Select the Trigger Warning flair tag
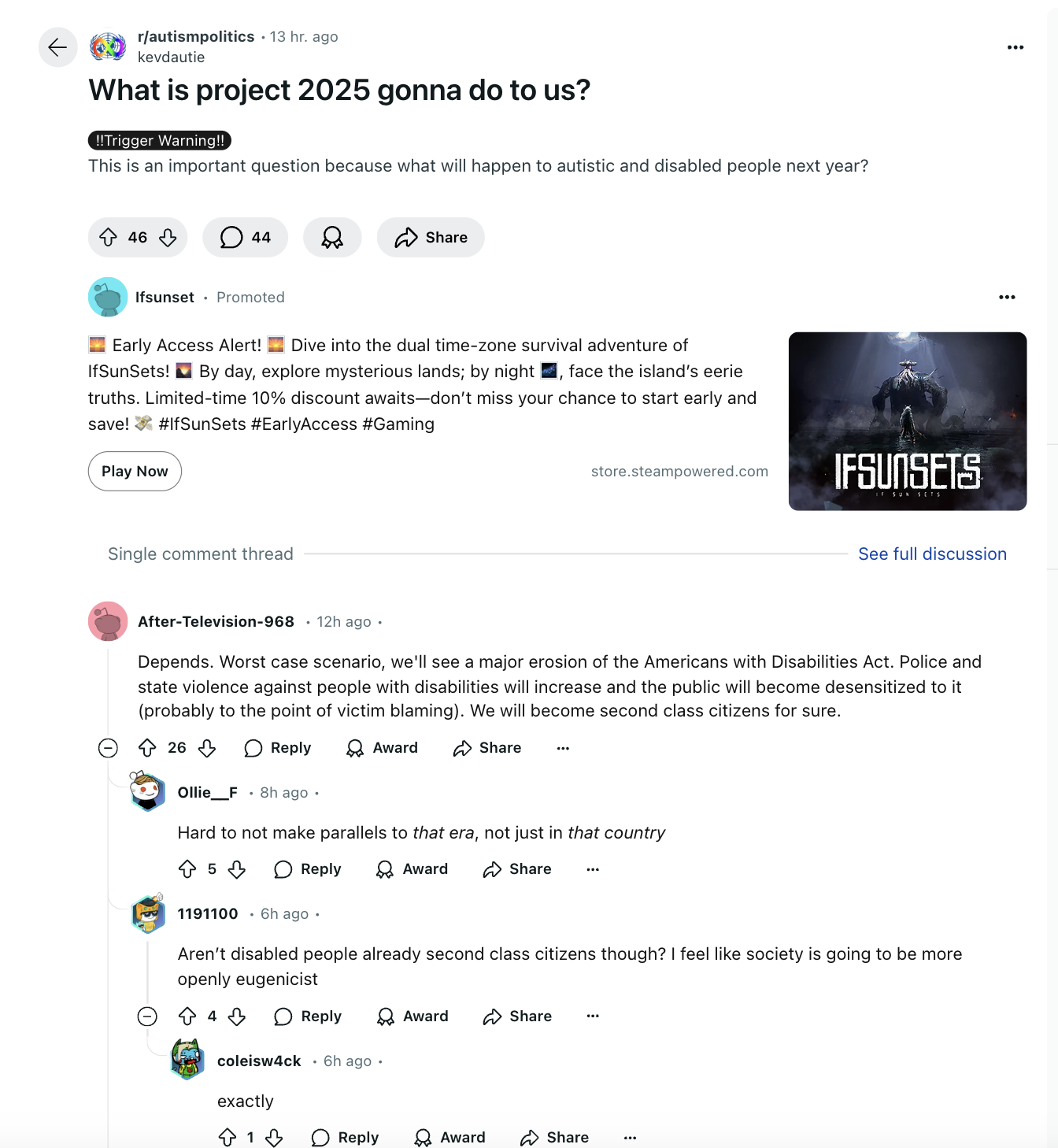The height and width of the screenshot is (1148, 1058). pyautogui.click(x=160, y=140)
